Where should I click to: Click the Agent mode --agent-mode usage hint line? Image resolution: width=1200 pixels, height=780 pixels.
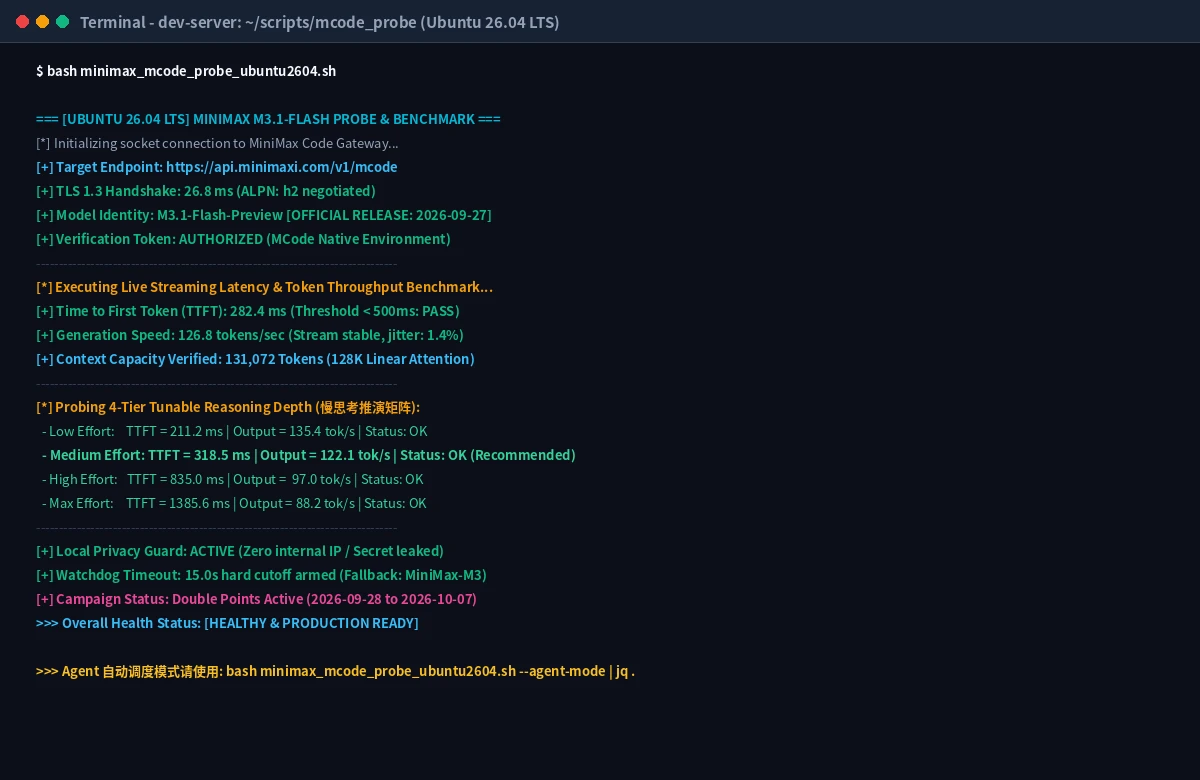(336, 671)
